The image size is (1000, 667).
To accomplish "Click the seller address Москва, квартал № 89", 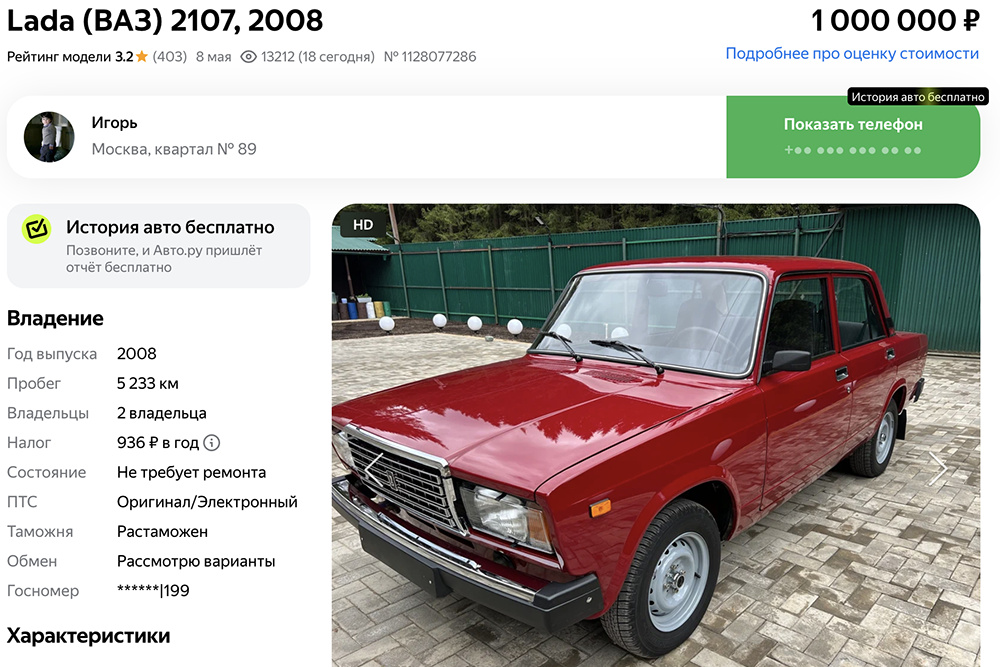I will coord(174,149).
